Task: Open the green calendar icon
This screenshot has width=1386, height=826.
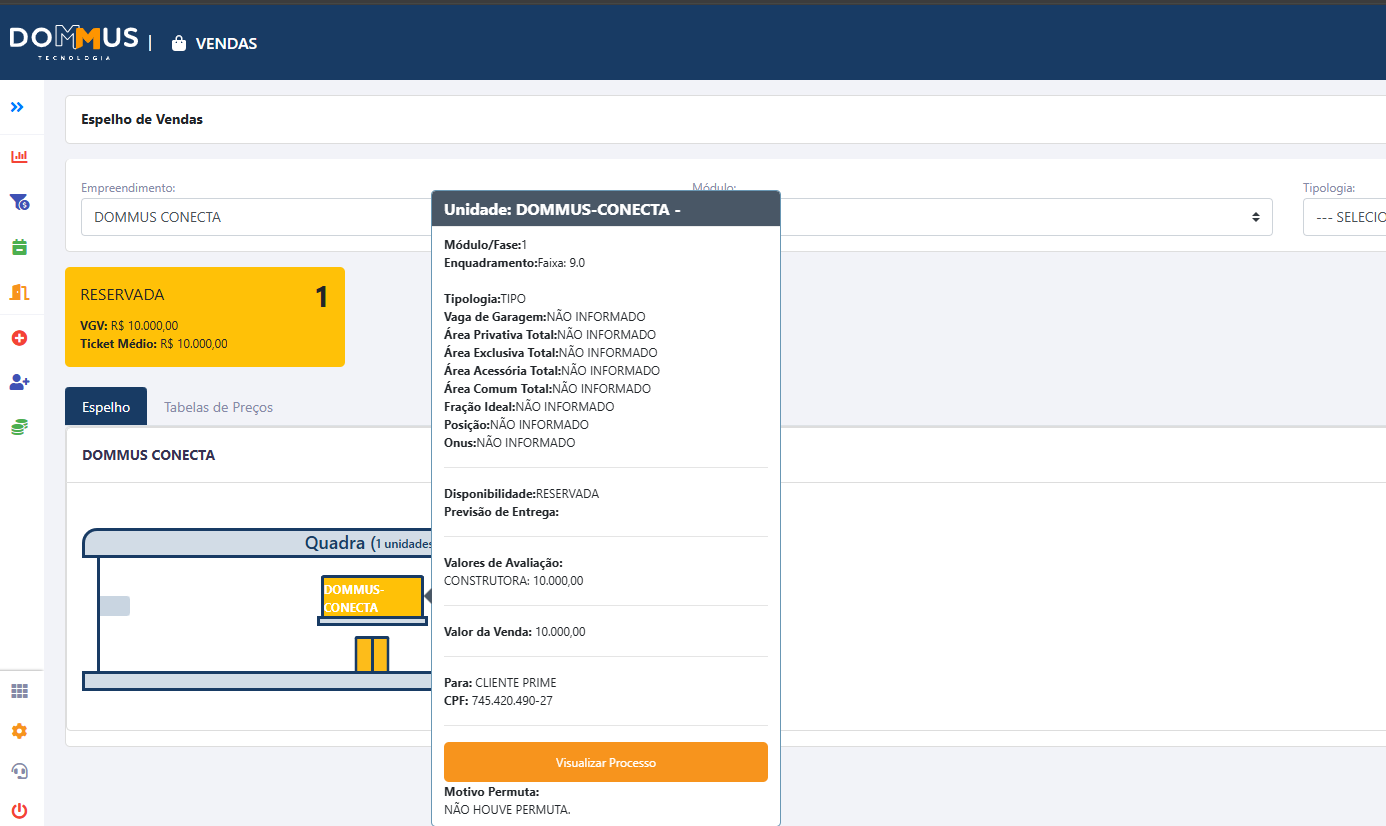Action: click(x=19, y=247)
